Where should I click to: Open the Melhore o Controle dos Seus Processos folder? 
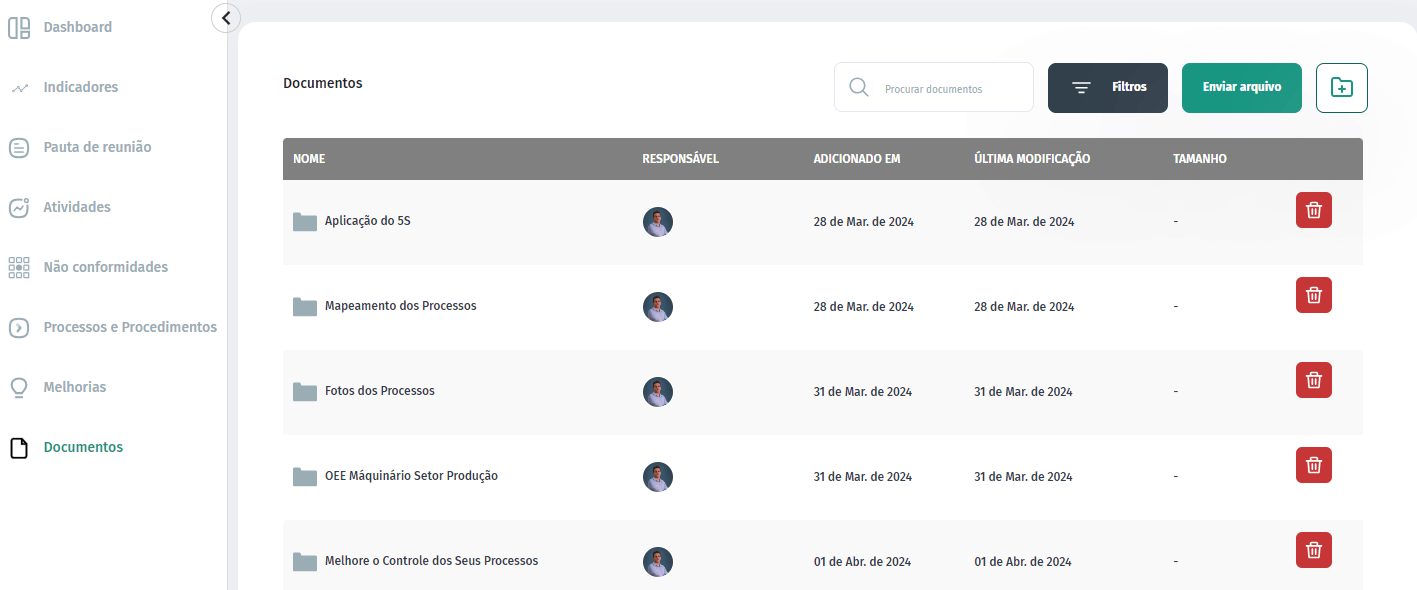(x=431, y=561)
